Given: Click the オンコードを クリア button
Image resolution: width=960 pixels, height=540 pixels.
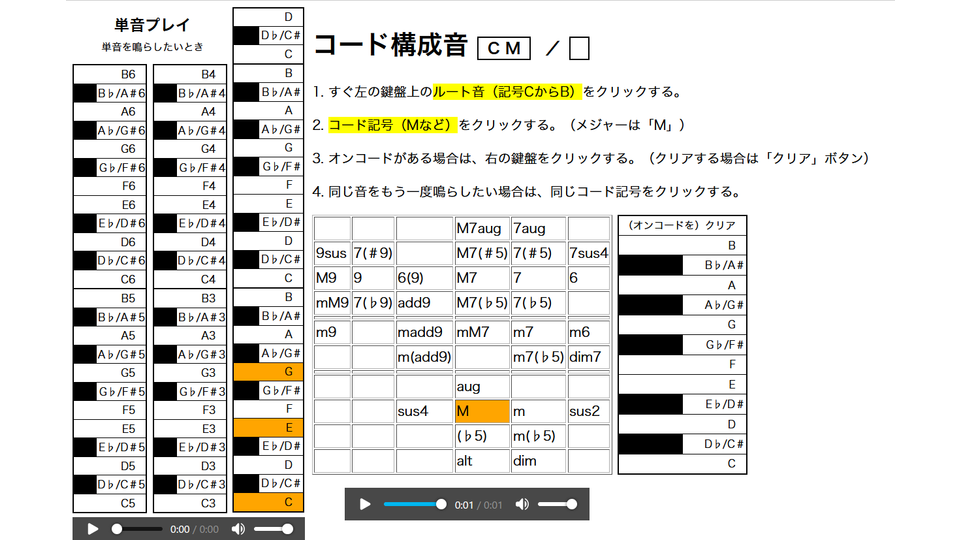Looking at the screenshot, I should click(682, 225).
